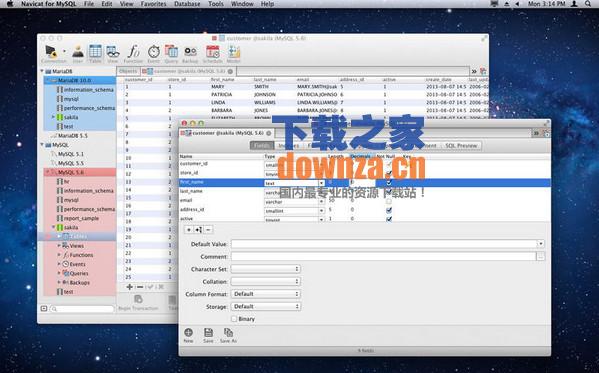Expand the Functions node in sidebar
599x373 pixels.
click(59, 255)
